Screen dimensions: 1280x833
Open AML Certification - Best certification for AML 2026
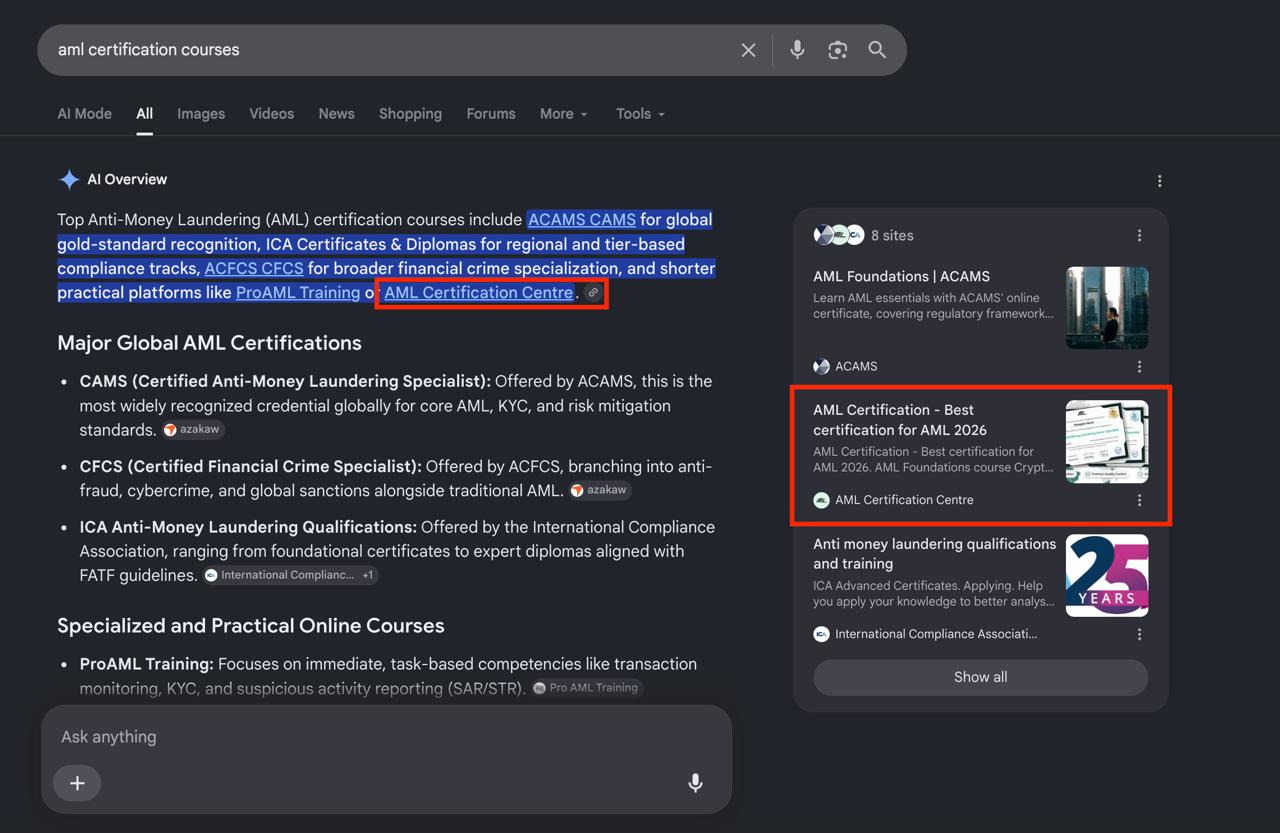900,420
